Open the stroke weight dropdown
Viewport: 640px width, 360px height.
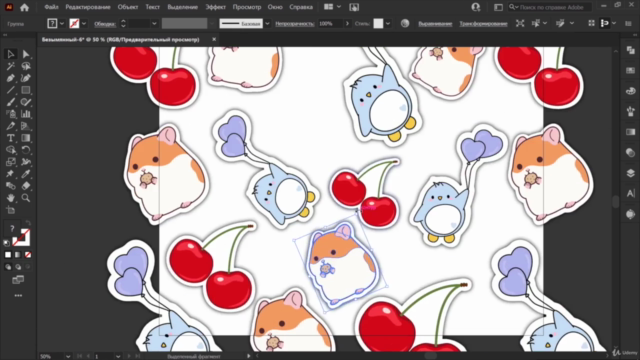(x=154, y=24)
